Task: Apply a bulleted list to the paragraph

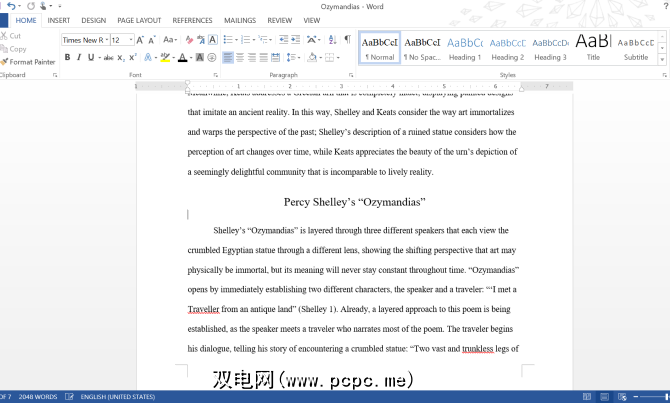Action: point(227,40)
